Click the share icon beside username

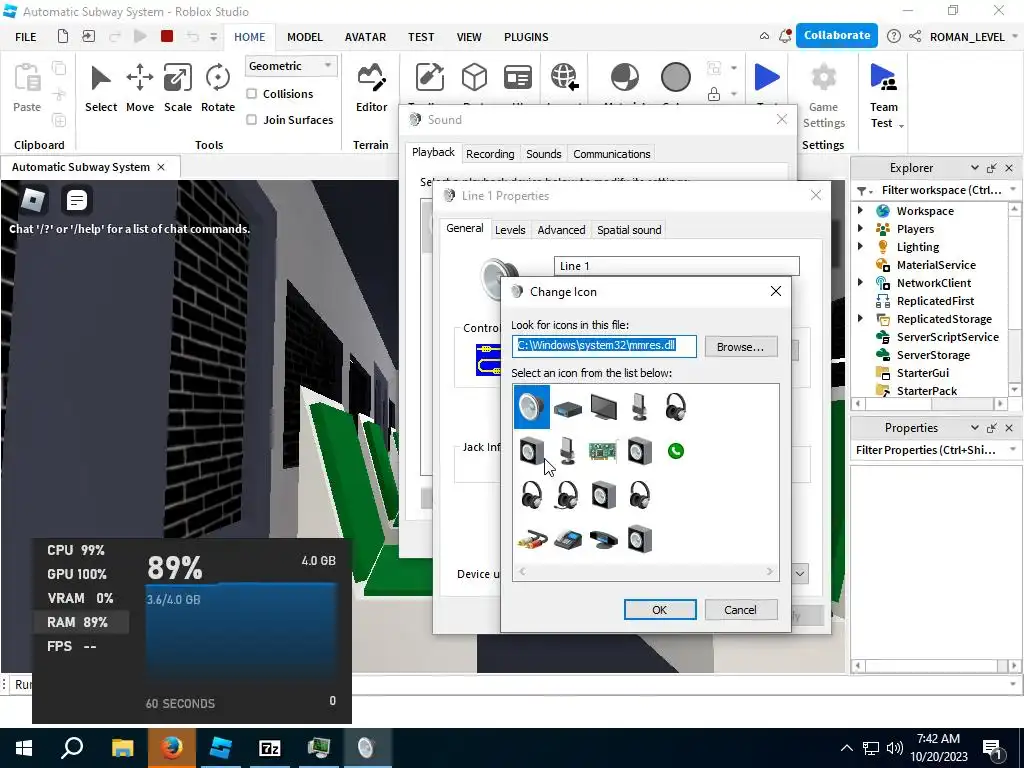[915, 37]
